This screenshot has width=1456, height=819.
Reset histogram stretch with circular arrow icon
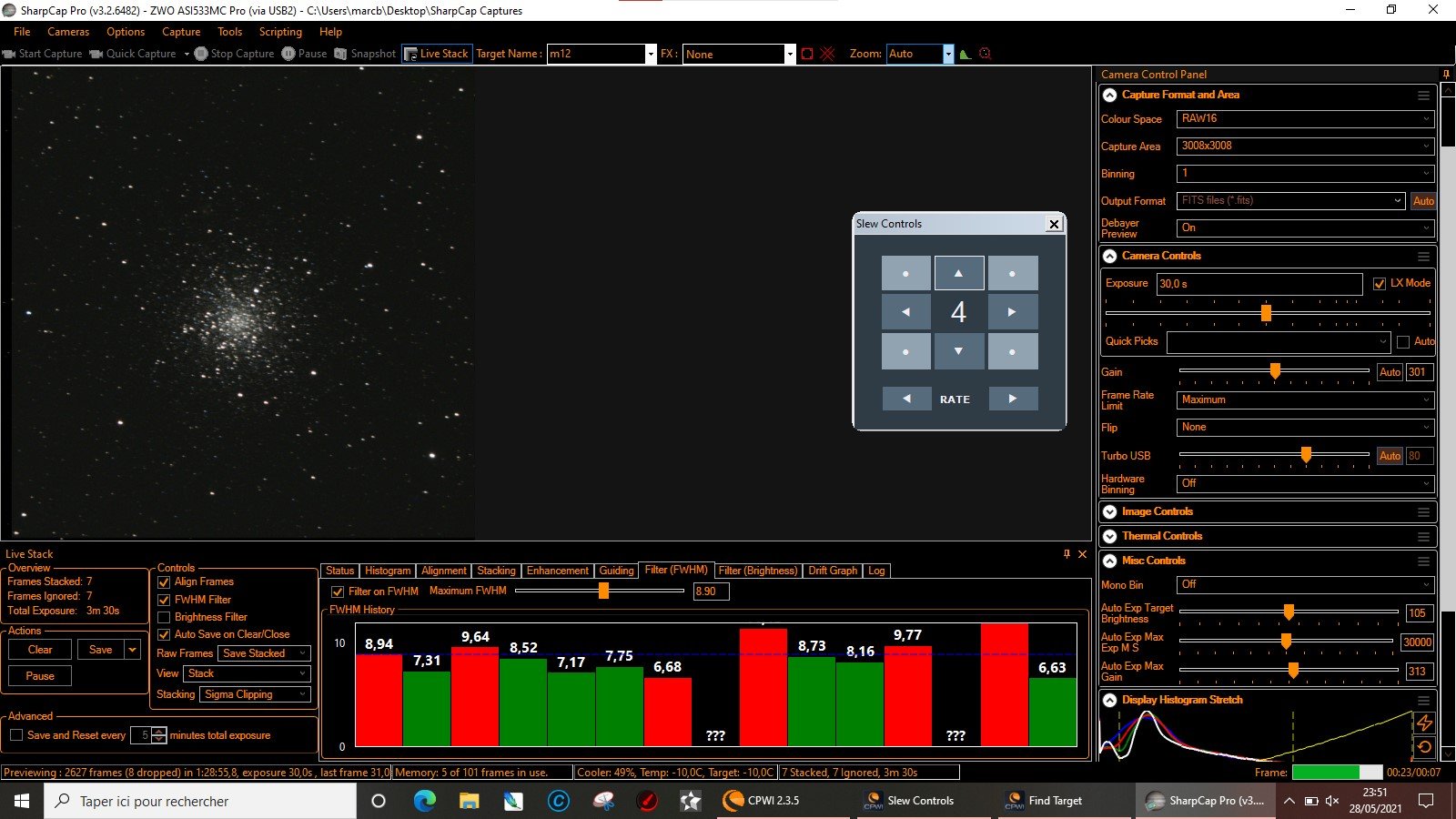click(x=1424, y=747)
